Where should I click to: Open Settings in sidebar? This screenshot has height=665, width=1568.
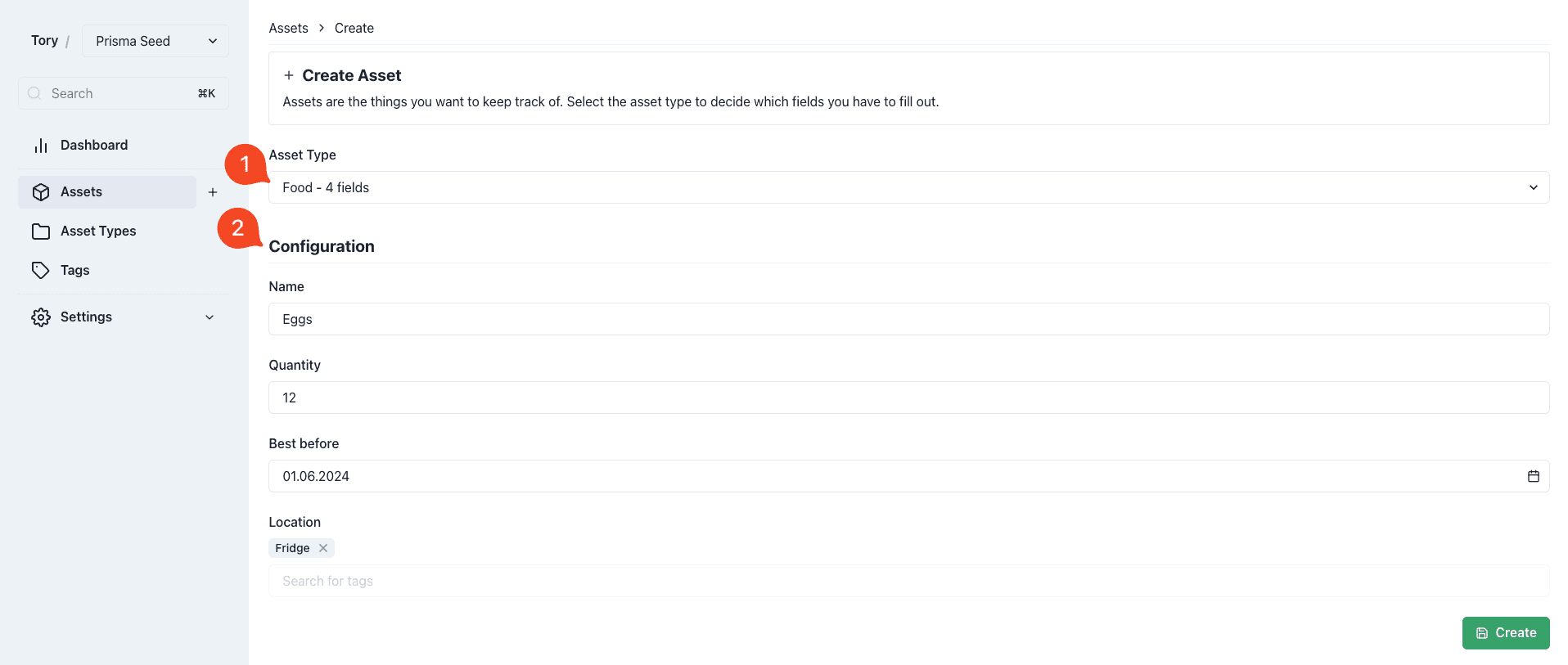click(123, 317)
